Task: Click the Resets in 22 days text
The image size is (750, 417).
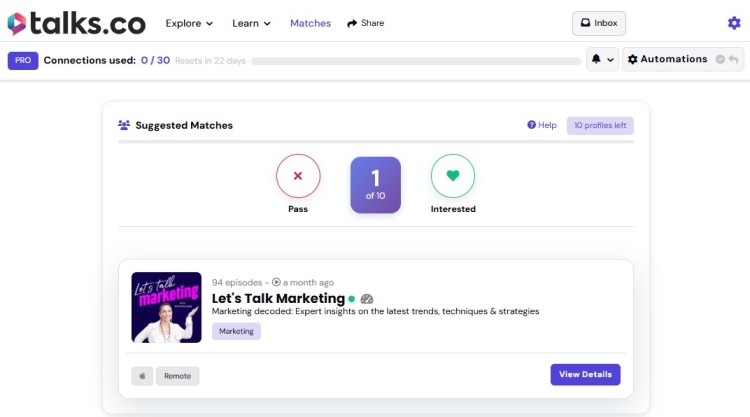Action: (210, 61)
